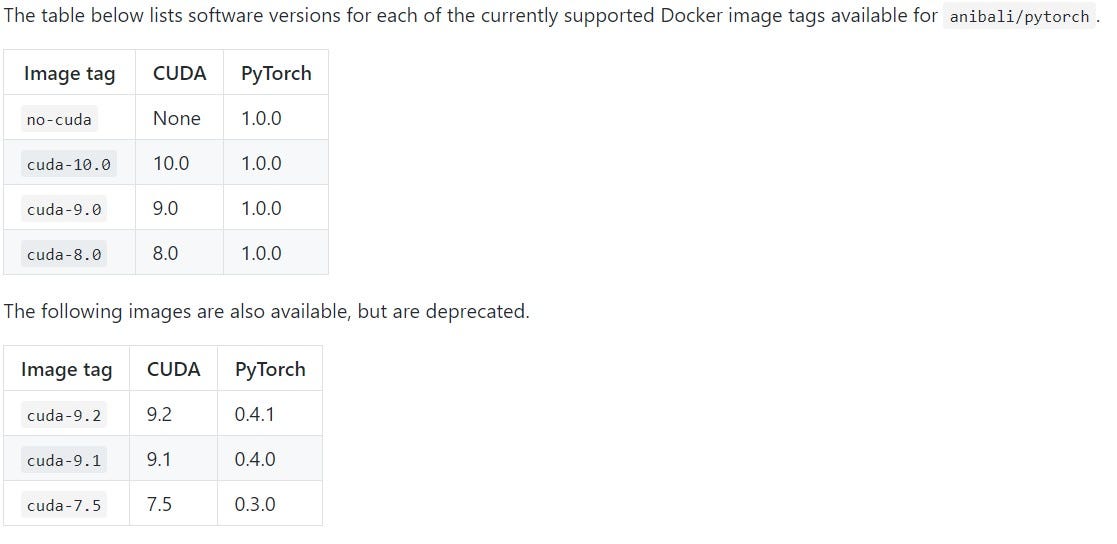Click the PyTorch 0.4.0 version cell

coord(255,460)
